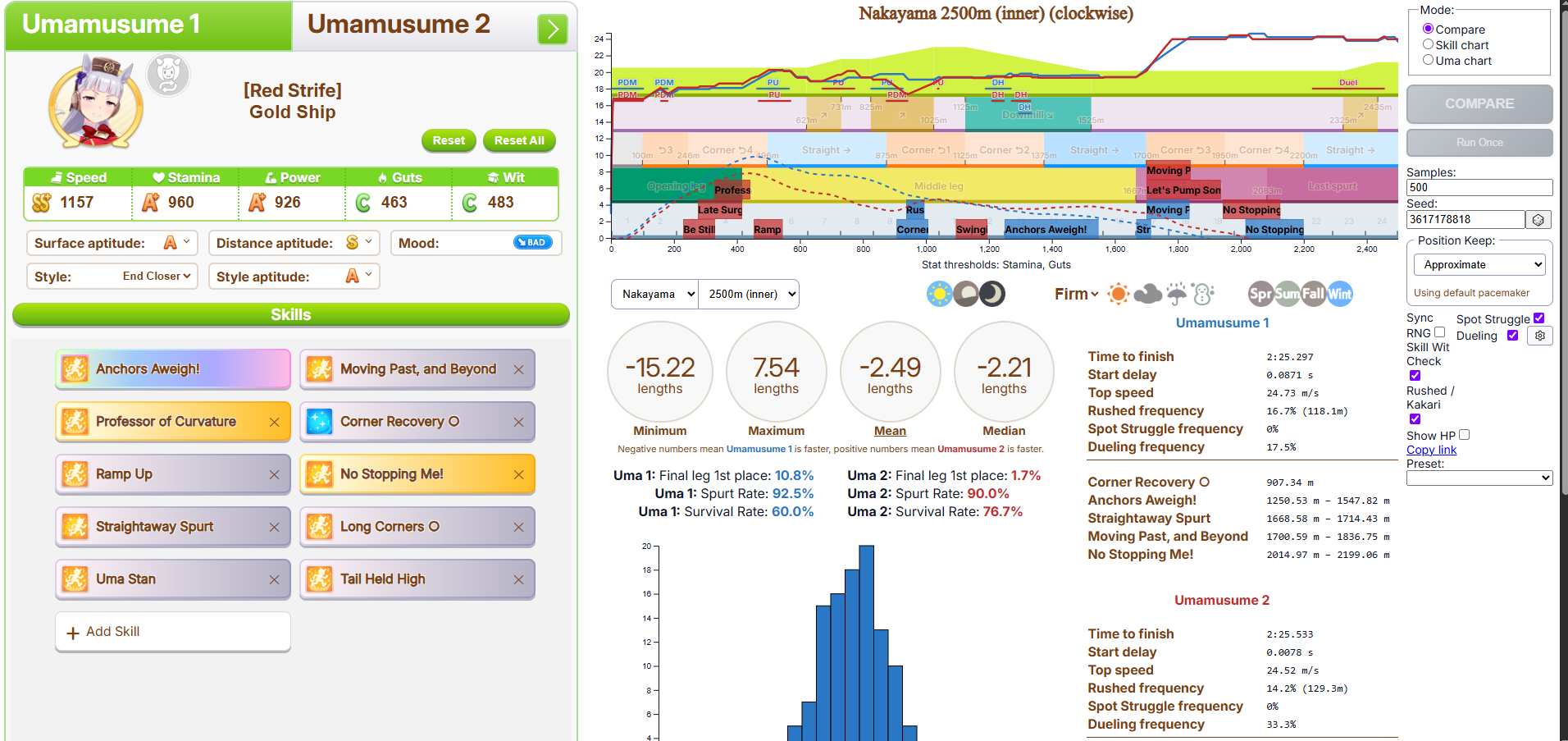This screenshot has width=1568, height=741.
Task: Open the gear settings next to Dueling
Action: click(1540, 336)
